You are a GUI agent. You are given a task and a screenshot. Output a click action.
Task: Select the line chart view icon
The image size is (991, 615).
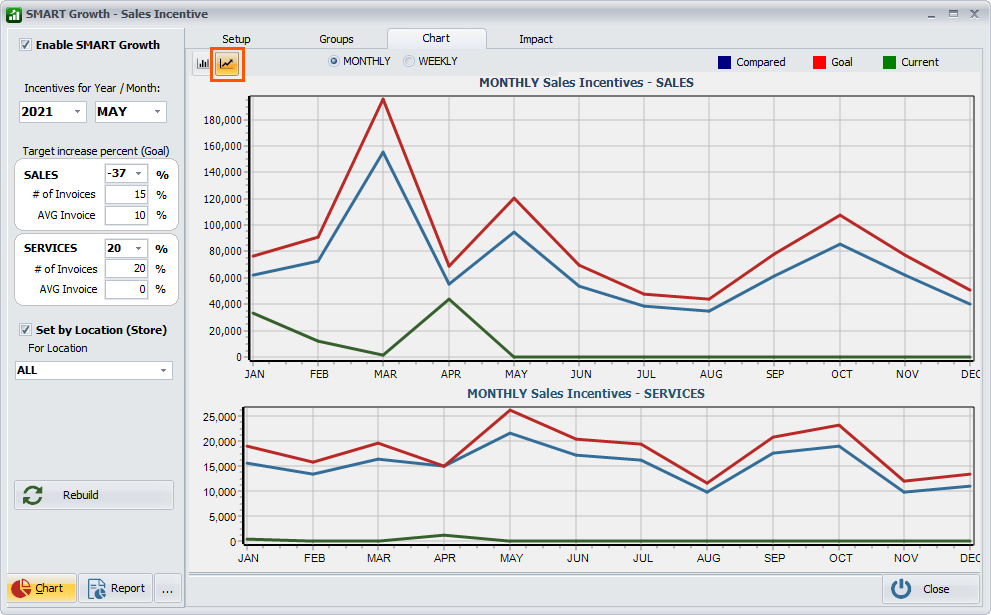[227, 63]
